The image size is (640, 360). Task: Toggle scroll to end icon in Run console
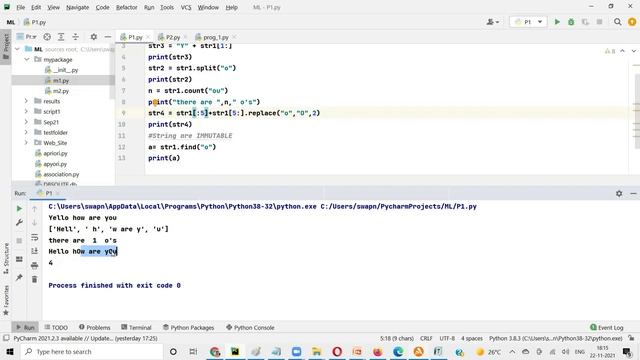pos(35,251)
